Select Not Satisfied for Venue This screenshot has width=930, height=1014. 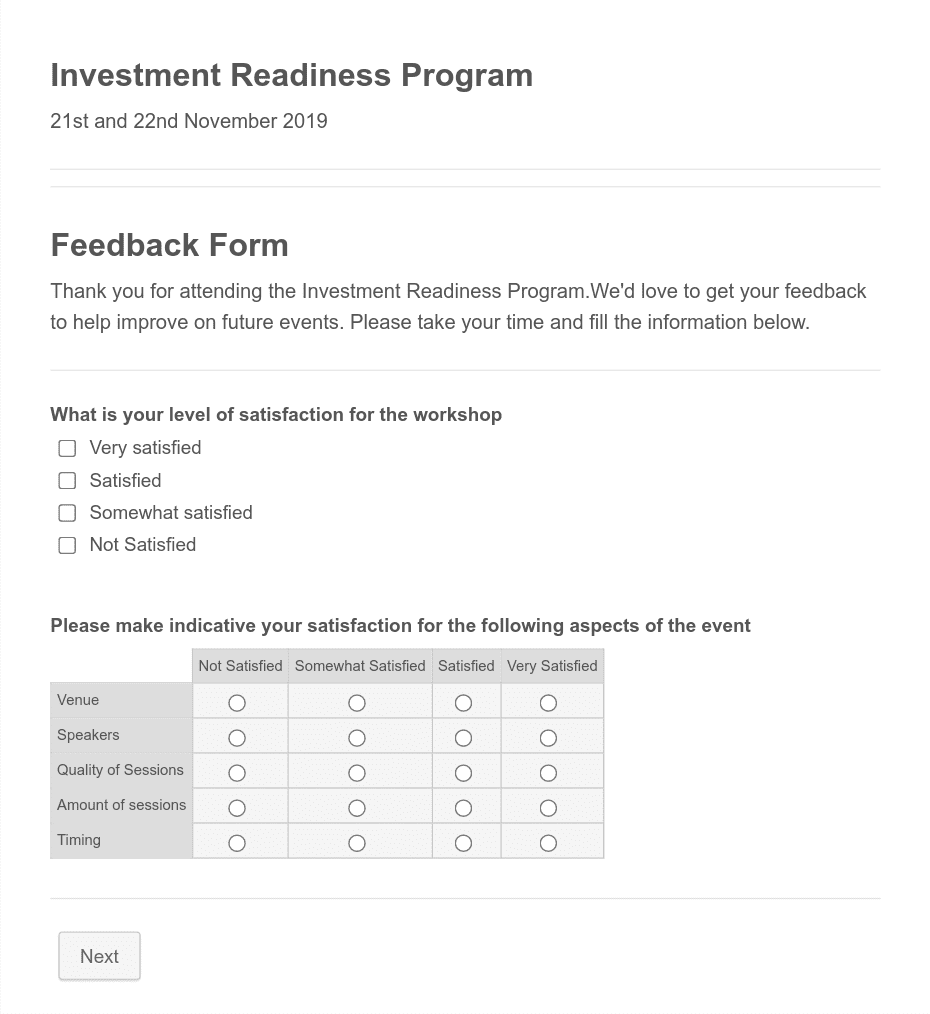[x=236, y=703]
